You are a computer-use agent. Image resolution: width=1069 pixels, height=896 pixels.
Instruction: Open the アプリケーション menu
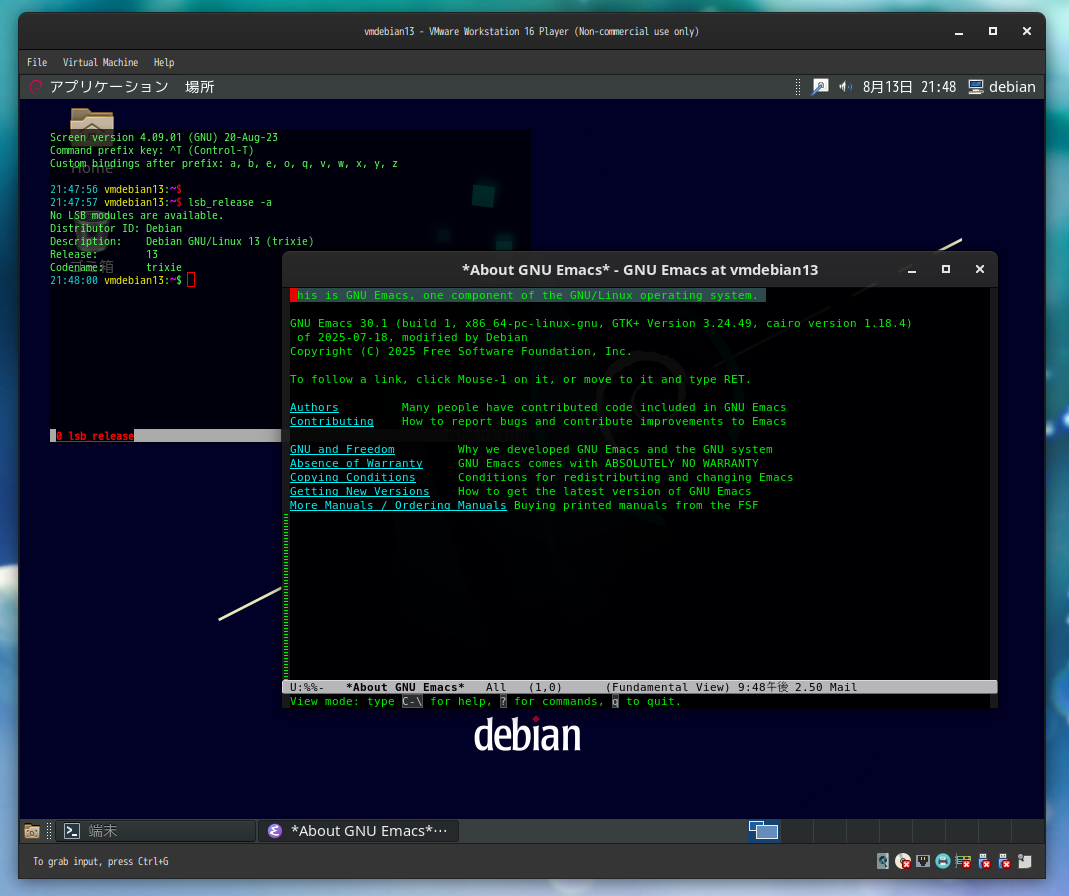coord(109,87)
